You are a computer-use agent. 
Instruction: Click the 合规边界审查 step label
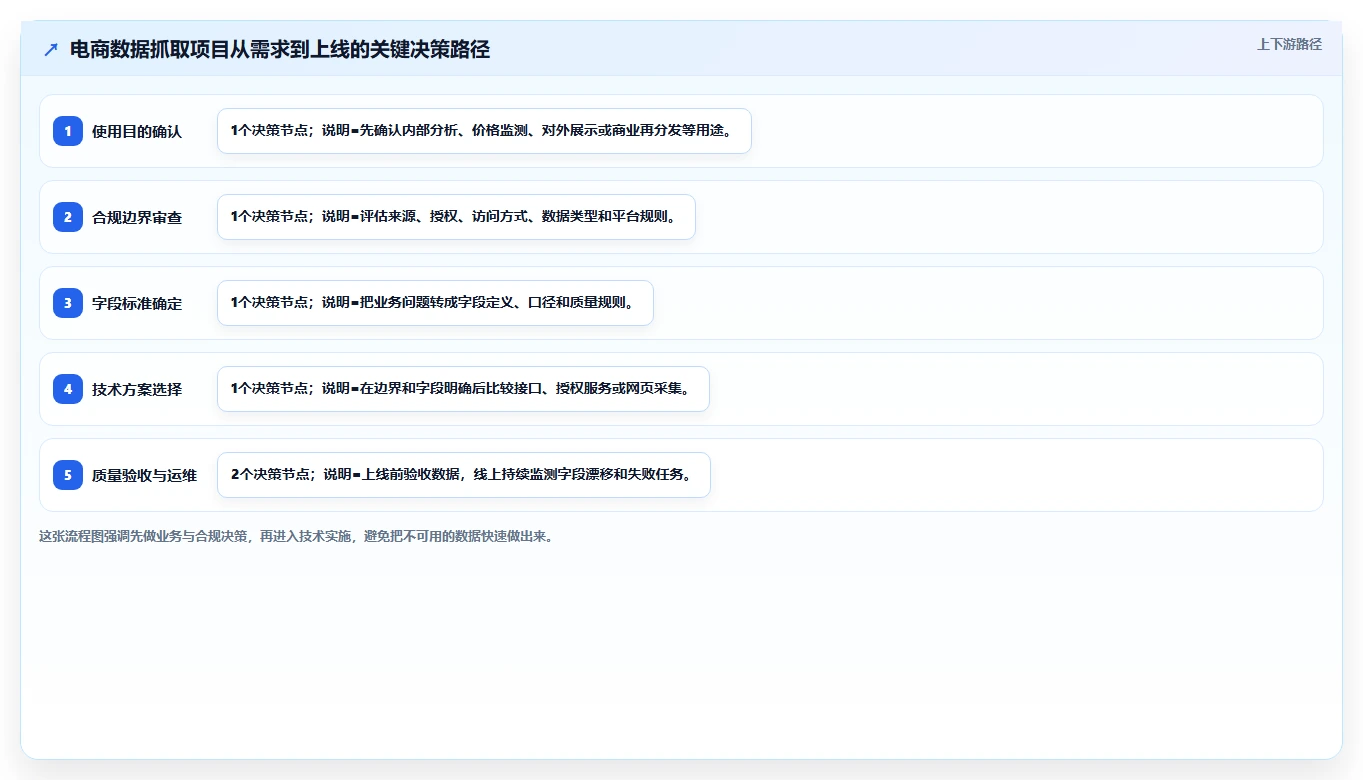pos(137,217)
